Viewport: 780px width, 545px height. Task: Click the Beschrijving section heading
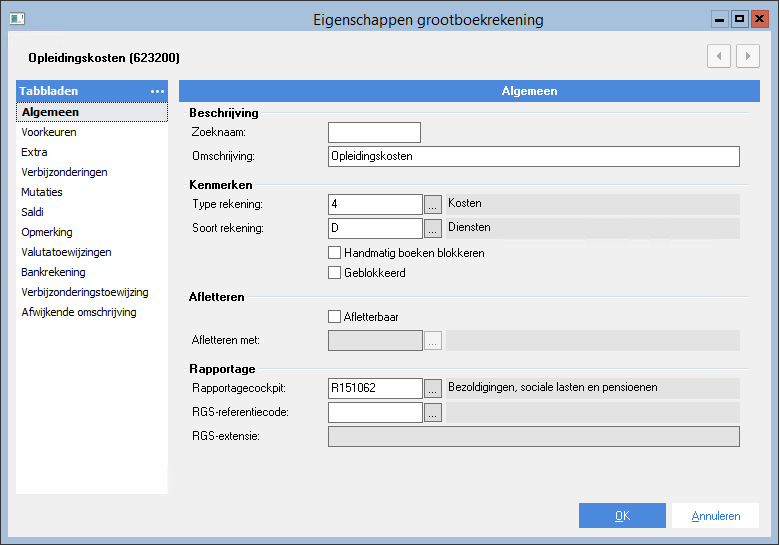pos(224,113)
